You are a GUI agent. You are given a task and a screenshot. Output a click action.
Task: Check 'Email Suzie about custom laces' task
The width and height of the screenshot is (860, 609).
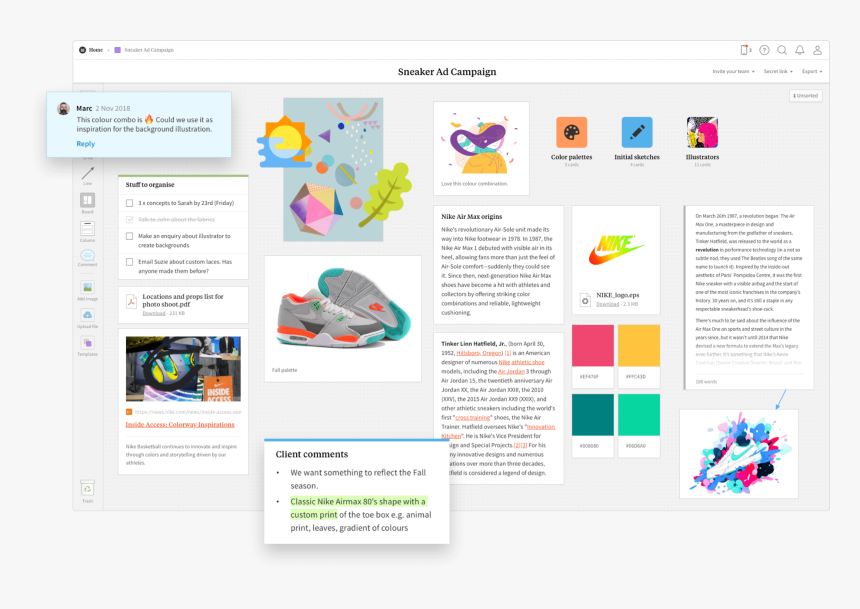click(129, 262)
